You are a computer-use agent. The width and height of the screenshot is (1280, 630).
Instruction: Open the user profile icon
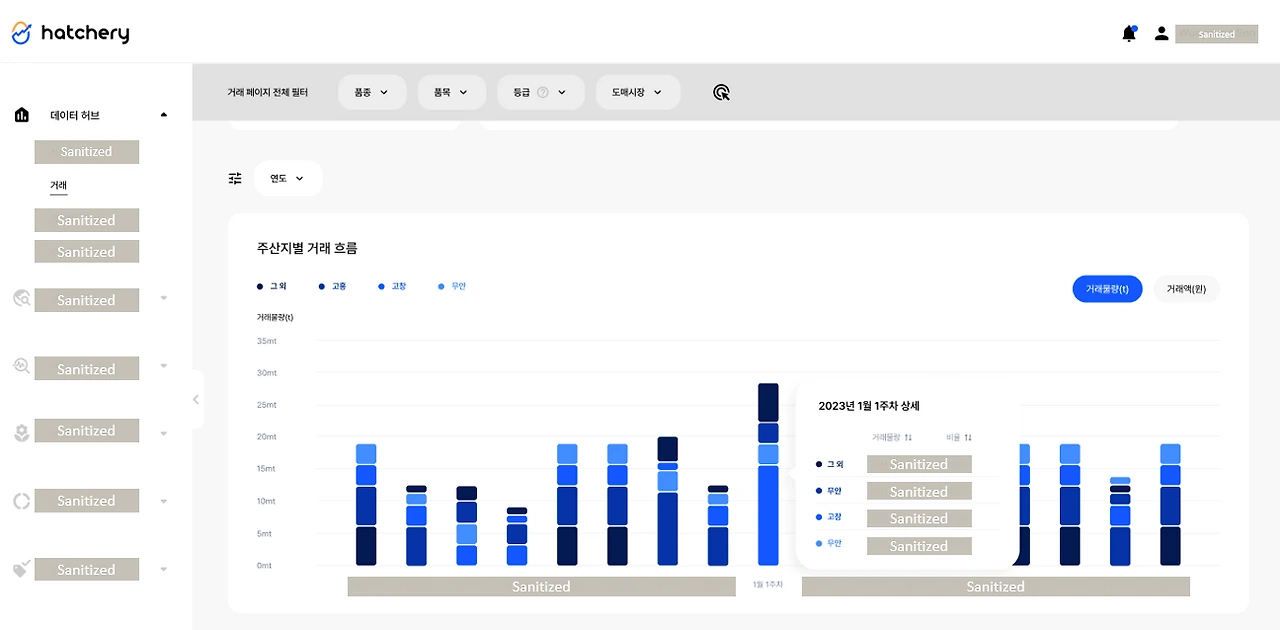point(1161,34)
